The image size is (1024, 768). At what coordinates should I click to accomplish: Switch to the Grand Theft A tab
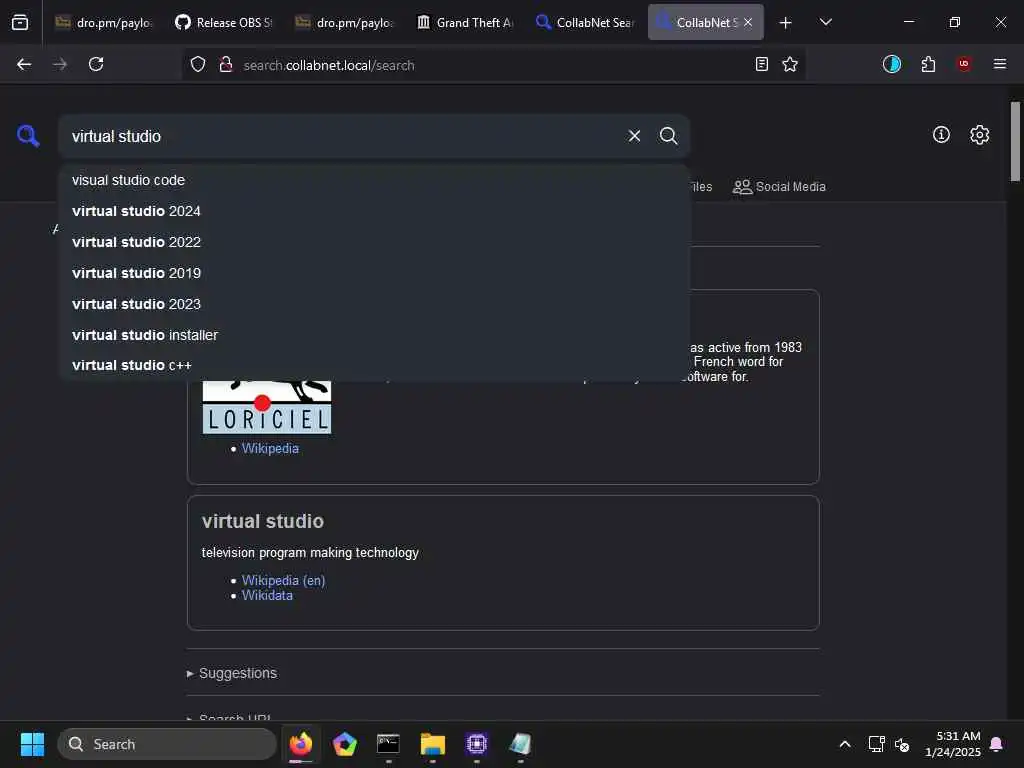465,22
